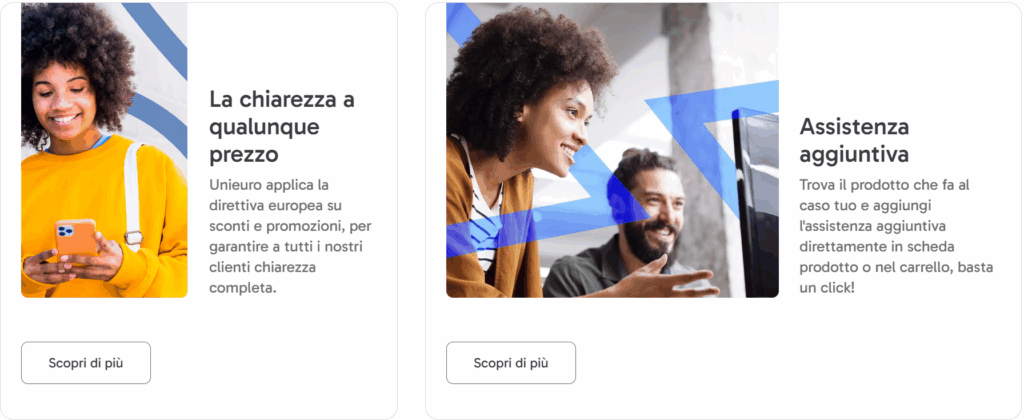Click the text starting with Unieuro applica la direttiva
1024x420 pixels.
pos(291,236)
